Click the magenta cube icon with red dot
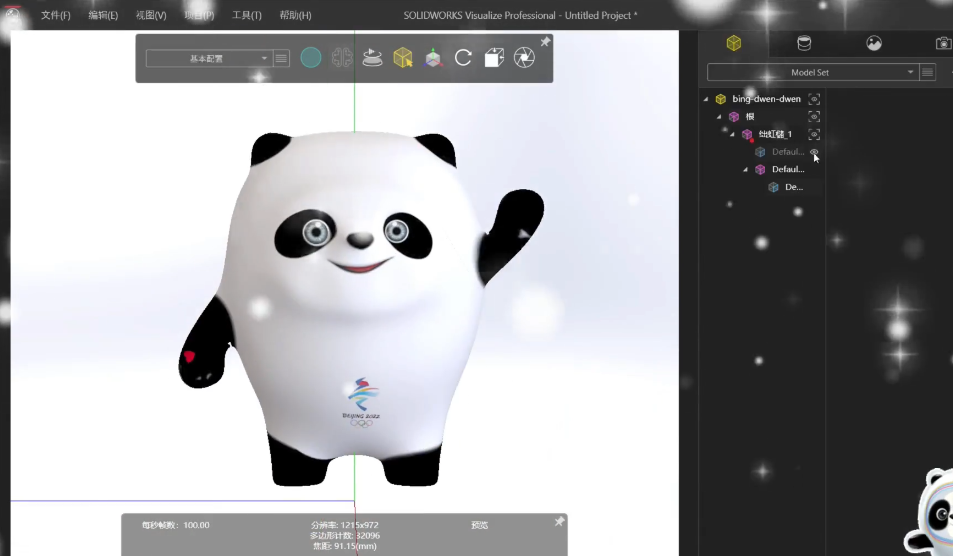This screenshot has width=953, height=556. pos(748,134)
